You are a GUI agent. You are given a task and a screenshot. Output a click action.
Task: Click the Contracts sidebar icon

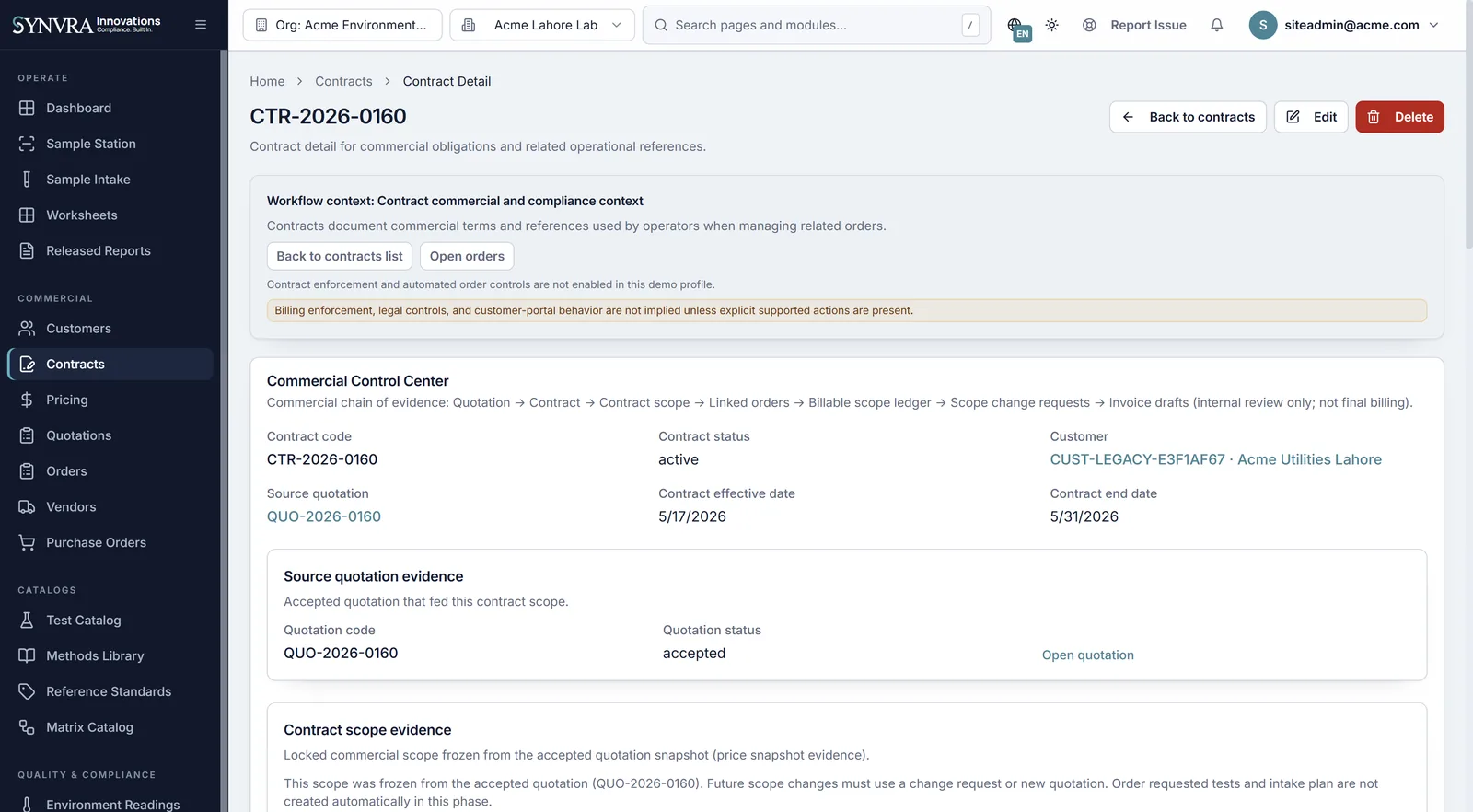pyautogui.click(x=27, y=365)
